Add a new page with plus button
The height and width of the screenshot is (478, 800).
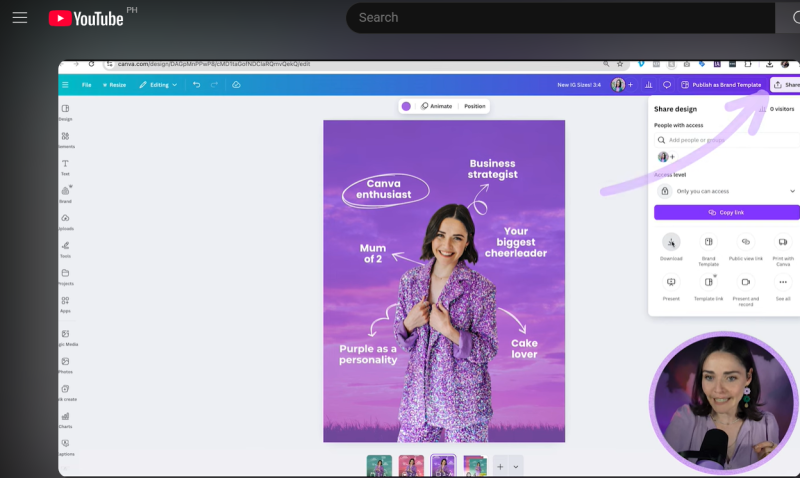[x=500, y=466]
